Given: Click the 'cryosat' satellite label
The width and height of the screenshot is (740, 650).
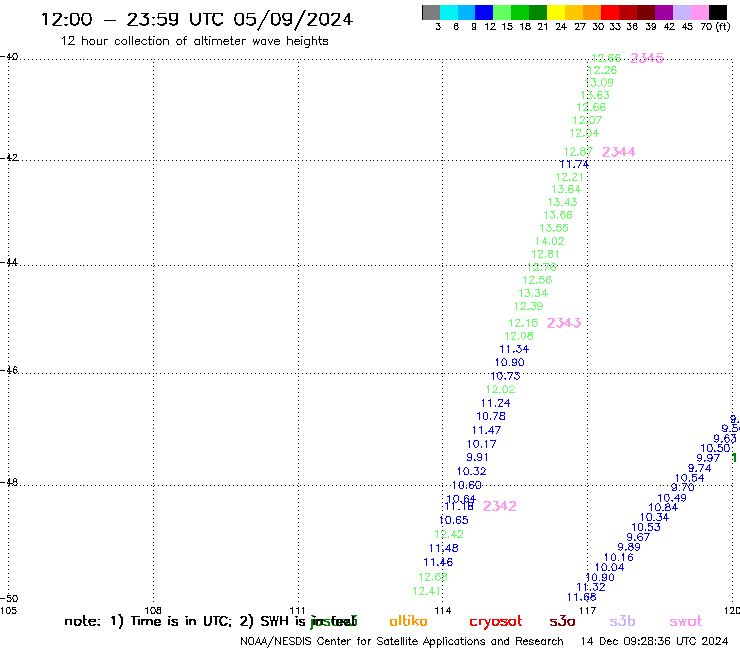Looking at the screenshot, I should tap(496, 622).
